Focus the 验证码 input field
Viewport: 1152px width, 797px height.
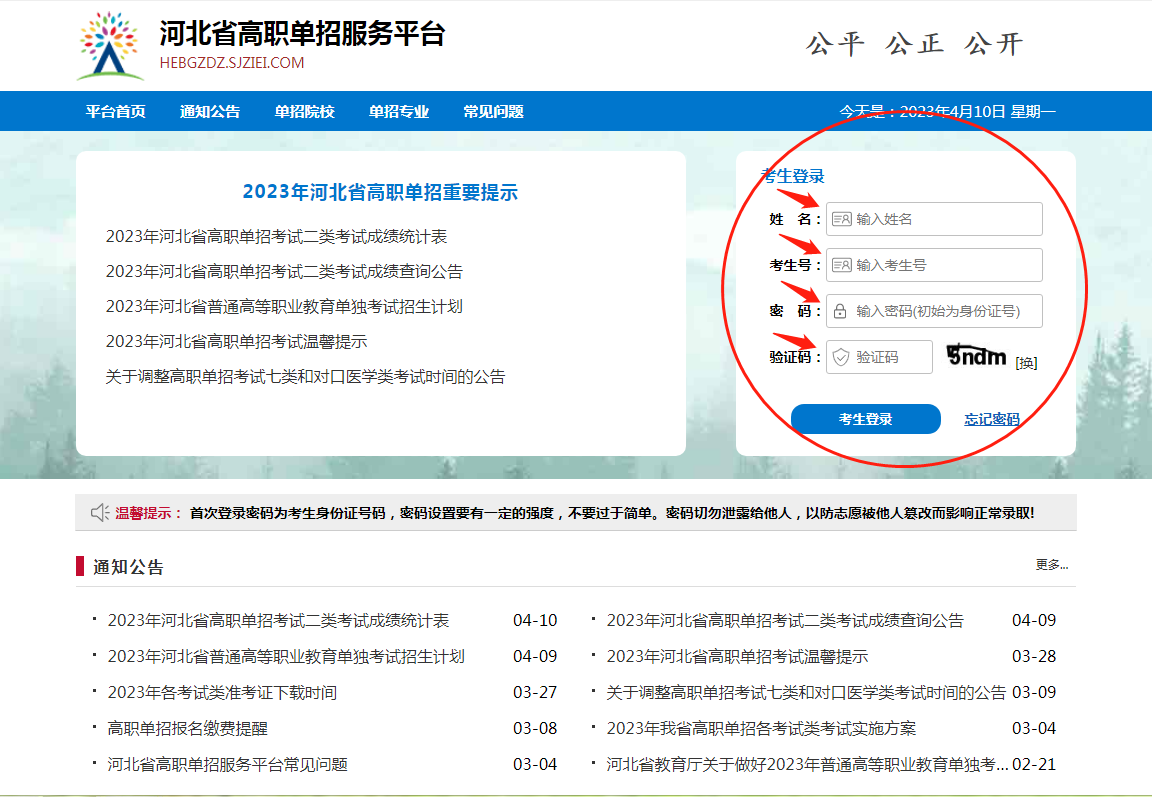click(879, 357)
